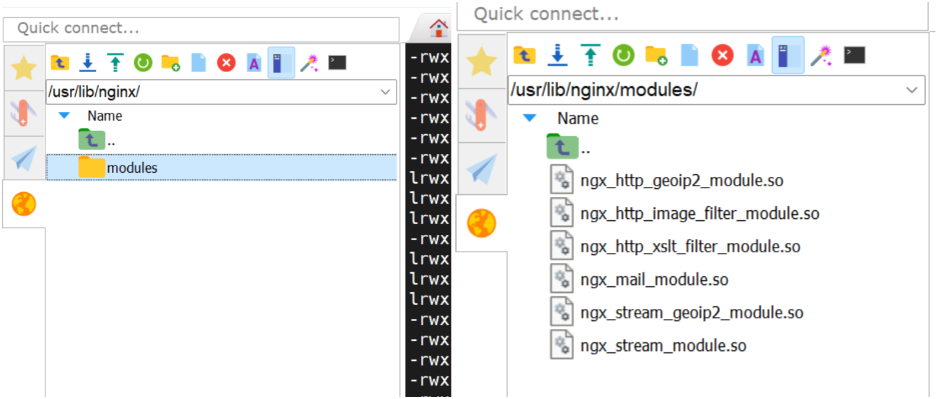Screen dimensions: 938x399
Task: Click upload arrow icon in /usr/lib/nginx/ panel
Action: click(x=115, y=62)
